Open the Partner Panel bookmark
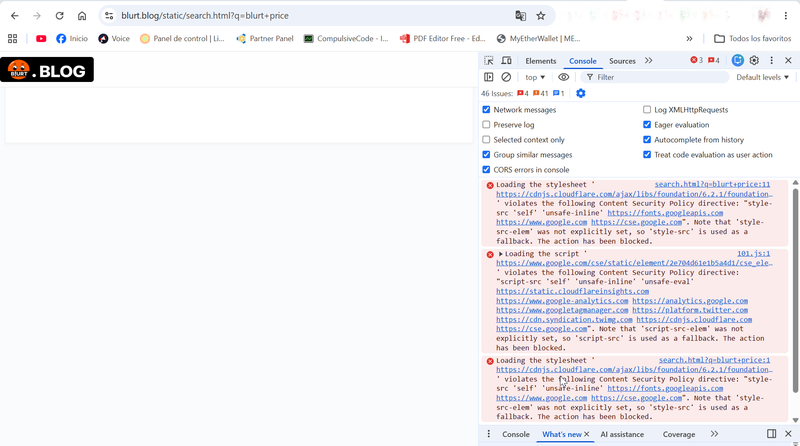800x446 pixels. 265,38
